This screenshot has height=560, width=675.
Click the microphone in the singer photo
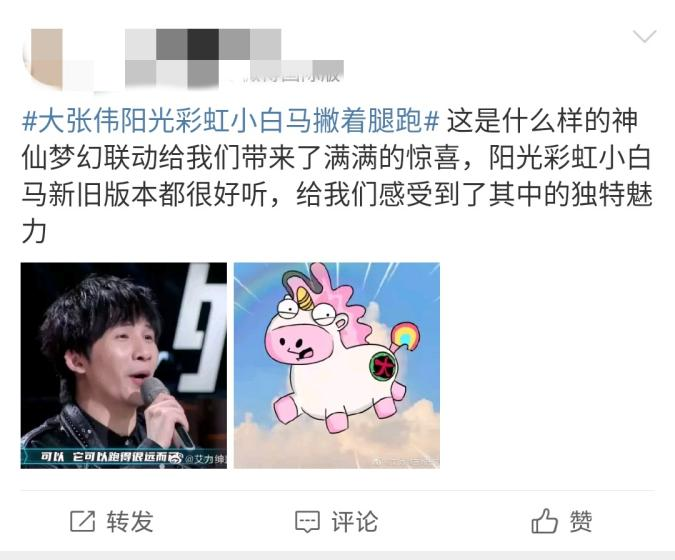(167, 411)
